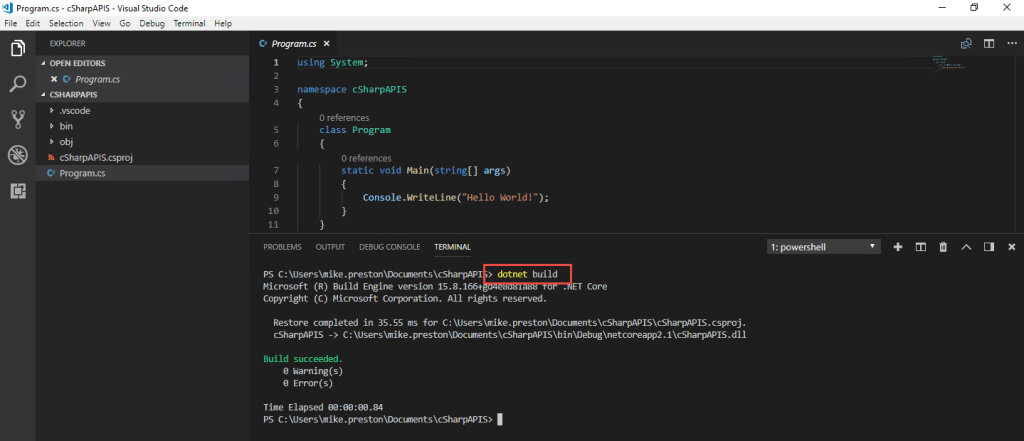Click the open changes icon in editor toolbar
The image size is (1024, 441).
(x=966, y=44)
